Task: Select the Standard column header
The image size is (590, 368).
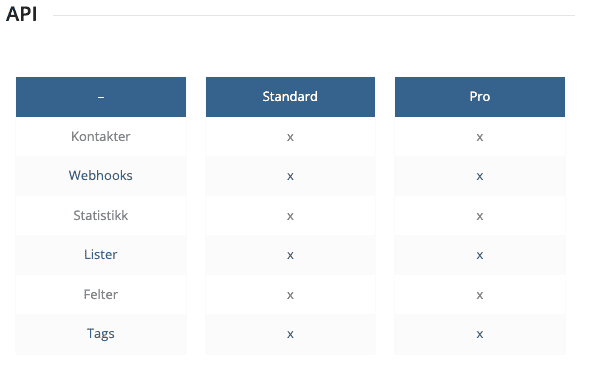Action: pos(290,97)
